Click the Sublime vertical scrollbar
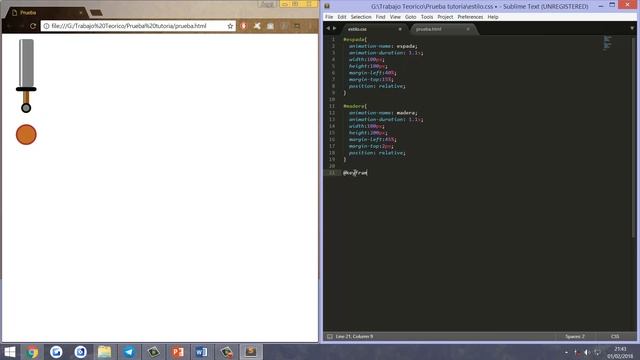This screenshot has height=360, width=640. tap(634, 139)
